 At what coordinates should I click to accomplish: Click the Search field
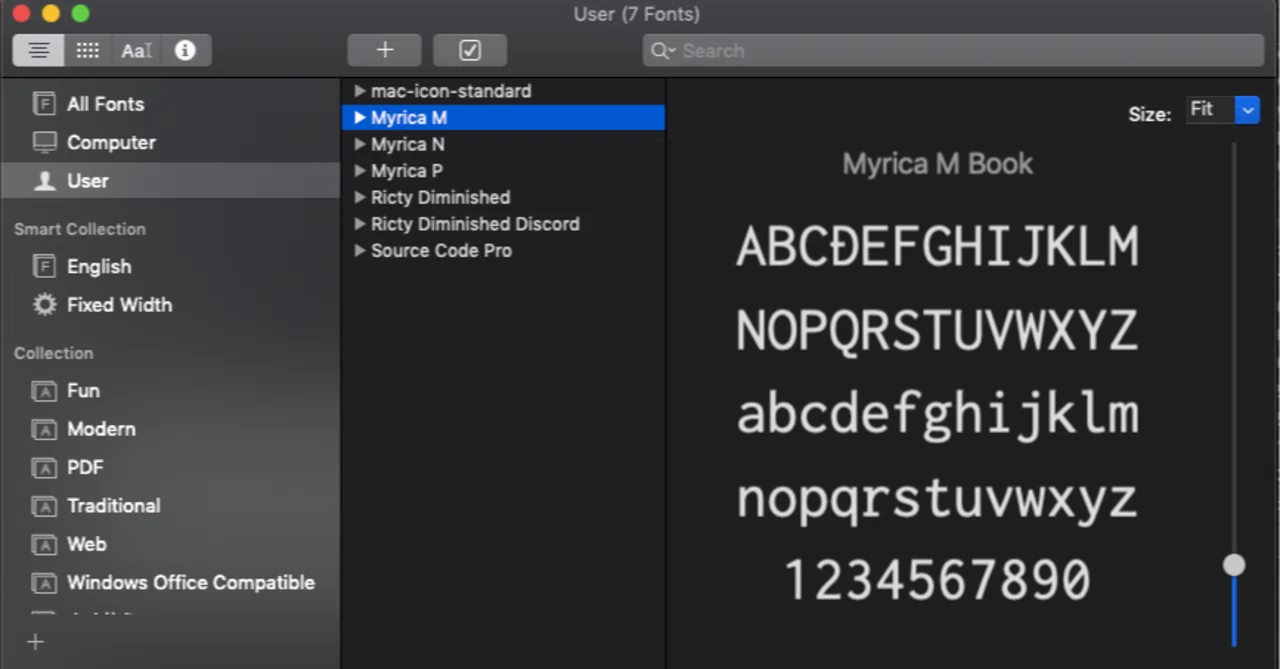pyautogui.click(x=953, y=50)
